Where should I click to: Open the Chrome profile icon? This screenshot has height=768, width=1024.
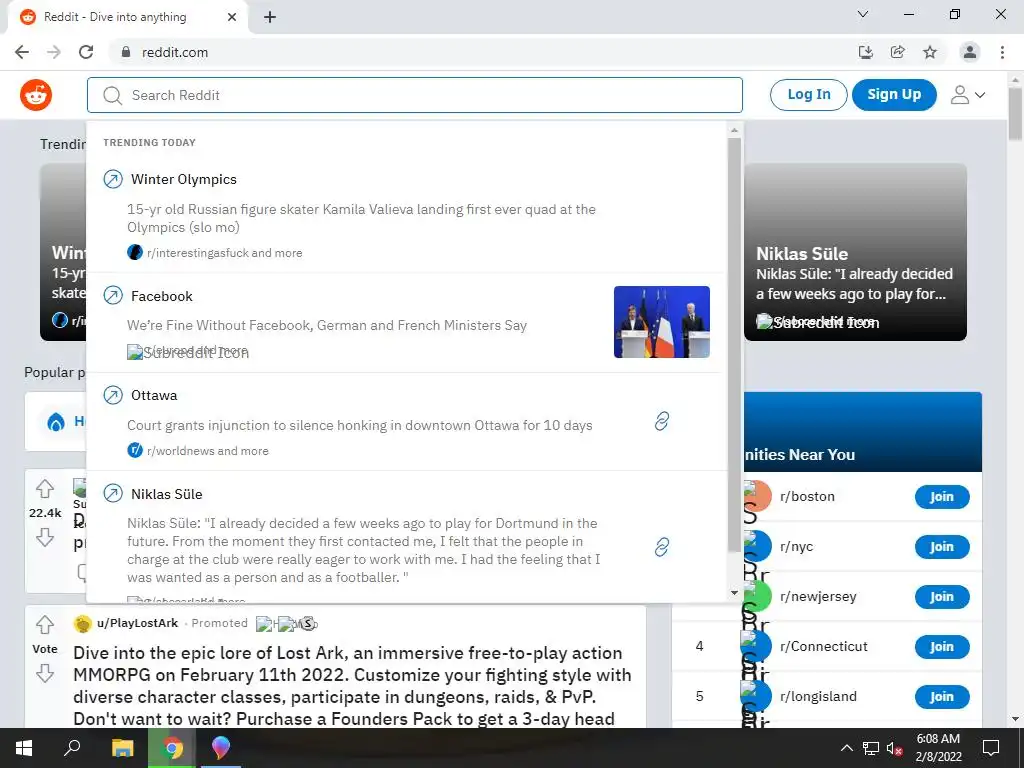pyautogui.click(x=970, y=52)
